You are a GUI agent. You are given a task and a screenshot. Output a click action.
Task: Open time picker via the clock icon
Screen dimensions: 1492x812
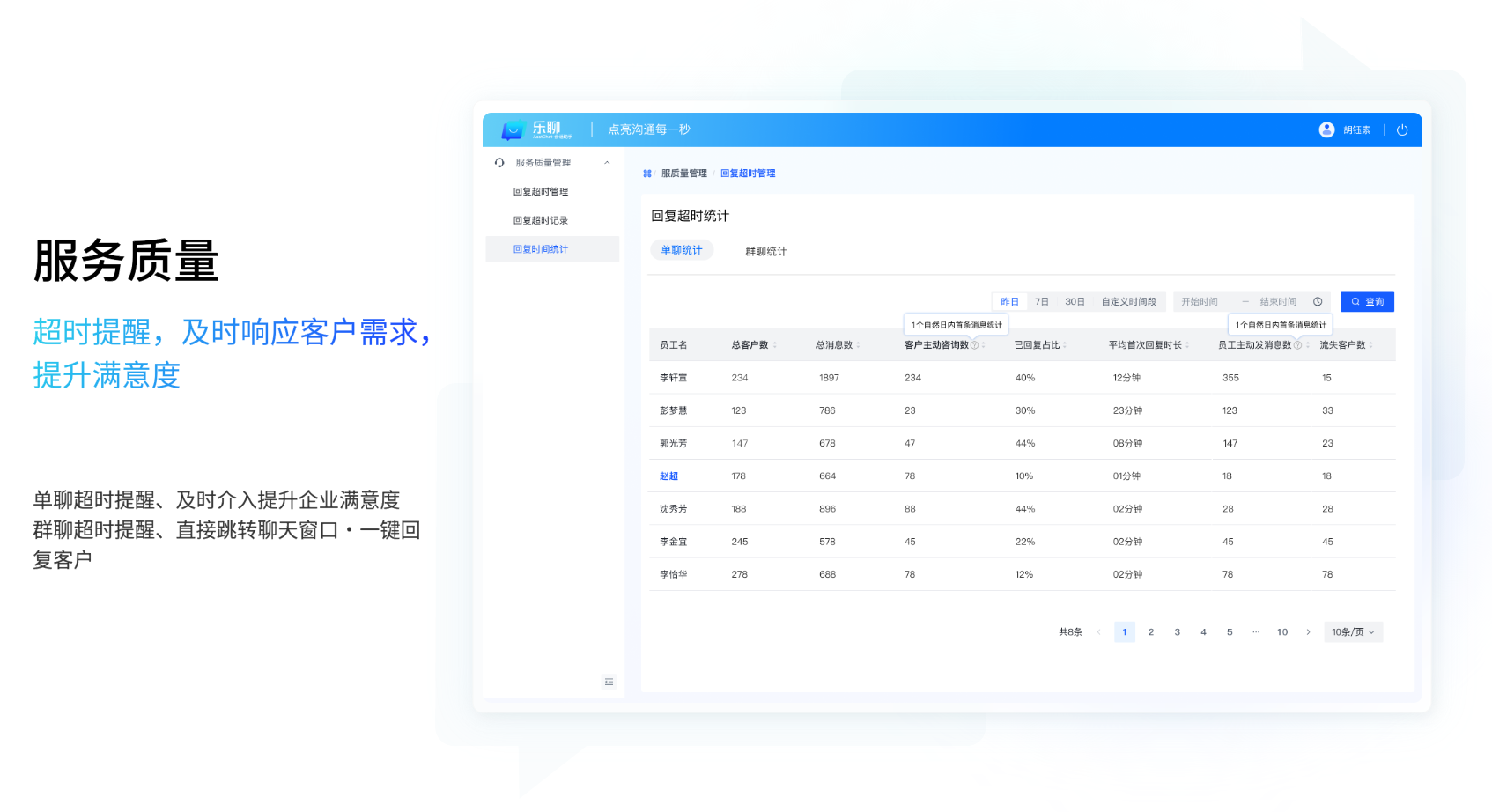pos(1318,302)
